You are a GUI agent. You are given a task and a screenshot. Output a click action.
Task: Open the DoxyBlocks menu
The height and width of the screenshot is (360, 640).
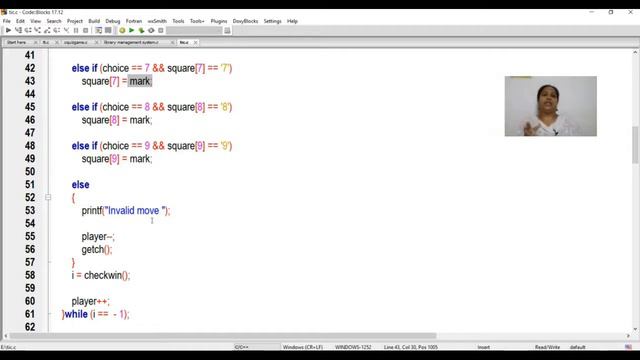[x=245, y=21]
